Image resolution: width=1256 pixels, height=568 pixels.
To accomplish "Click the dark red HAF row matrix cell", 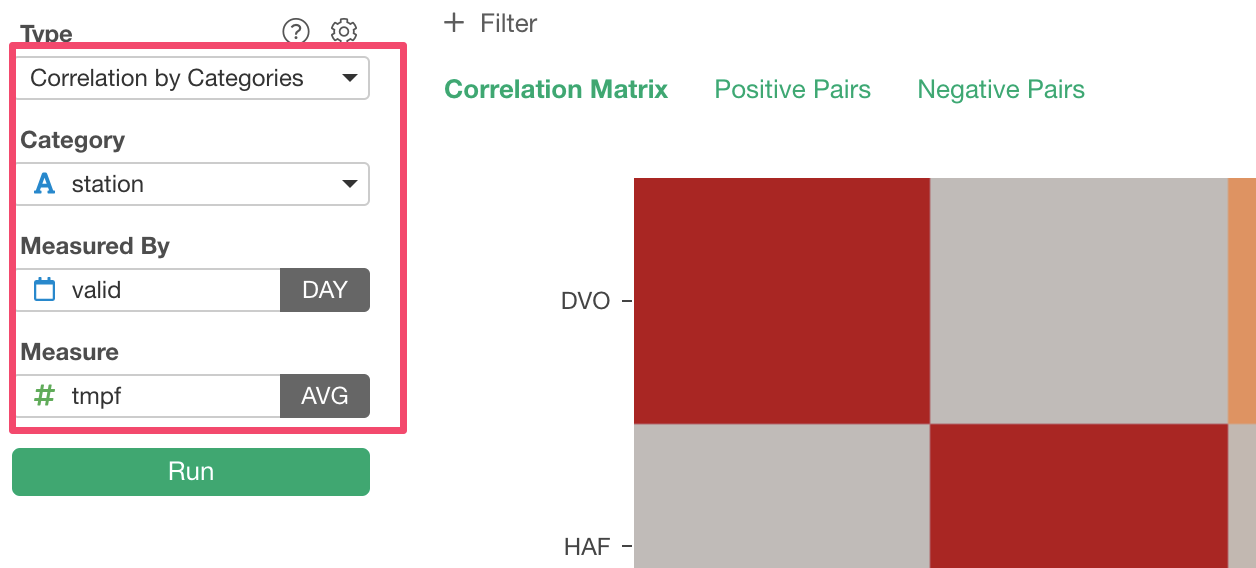I will coord(1079,496).
